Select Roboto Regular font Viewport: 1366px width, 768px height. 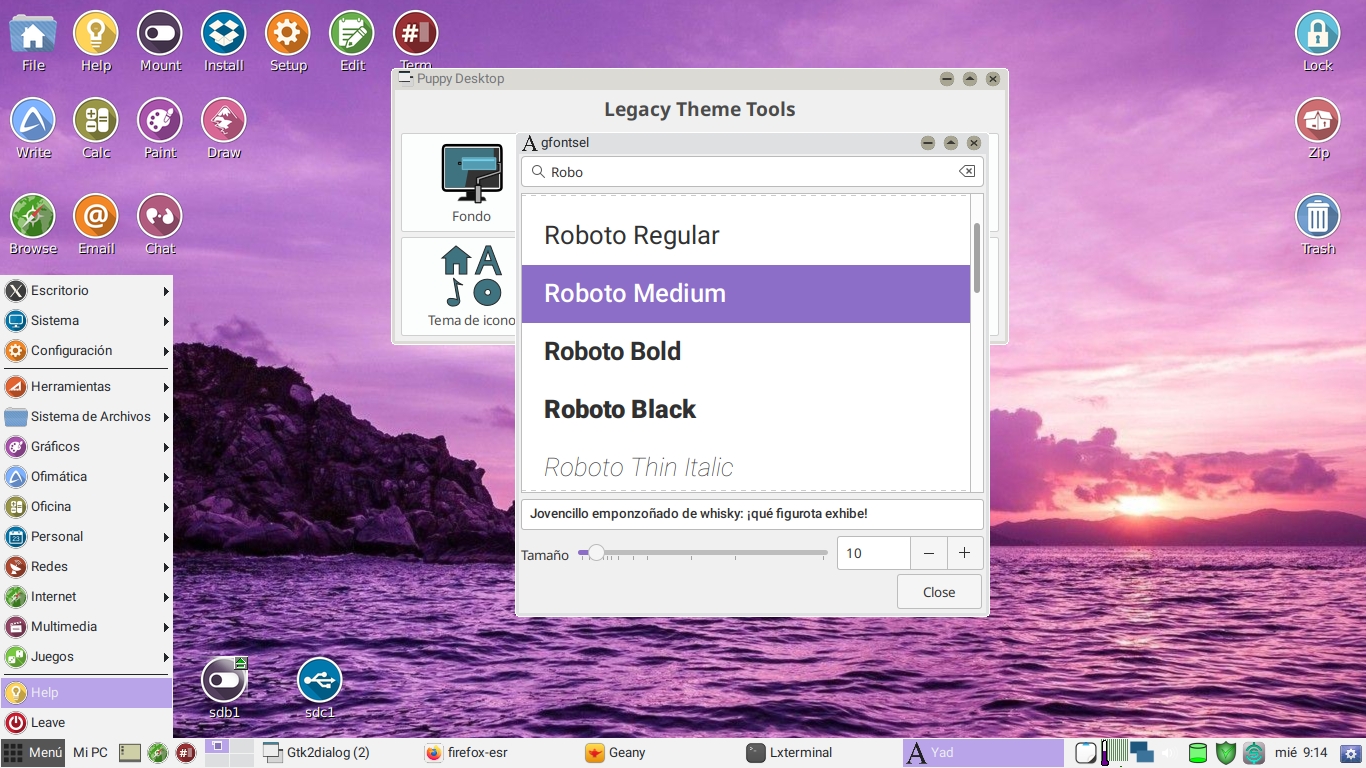point(746,236)
